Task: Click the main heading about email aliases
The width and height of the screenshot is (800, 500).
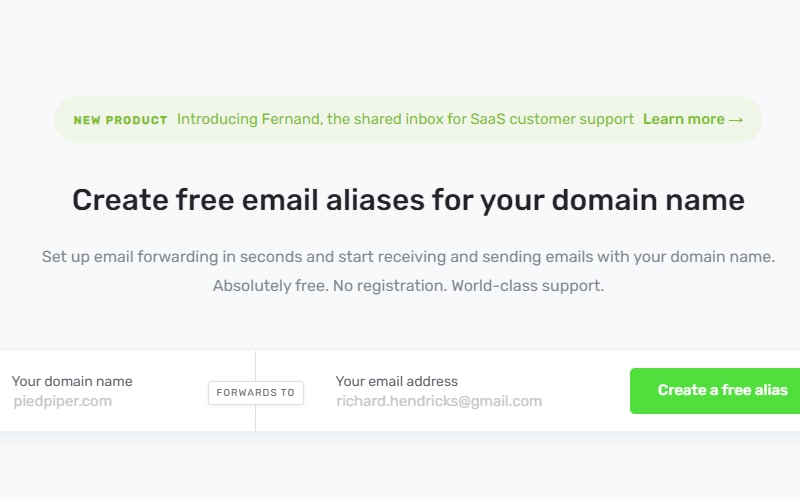Action: (x=408, y=200)
